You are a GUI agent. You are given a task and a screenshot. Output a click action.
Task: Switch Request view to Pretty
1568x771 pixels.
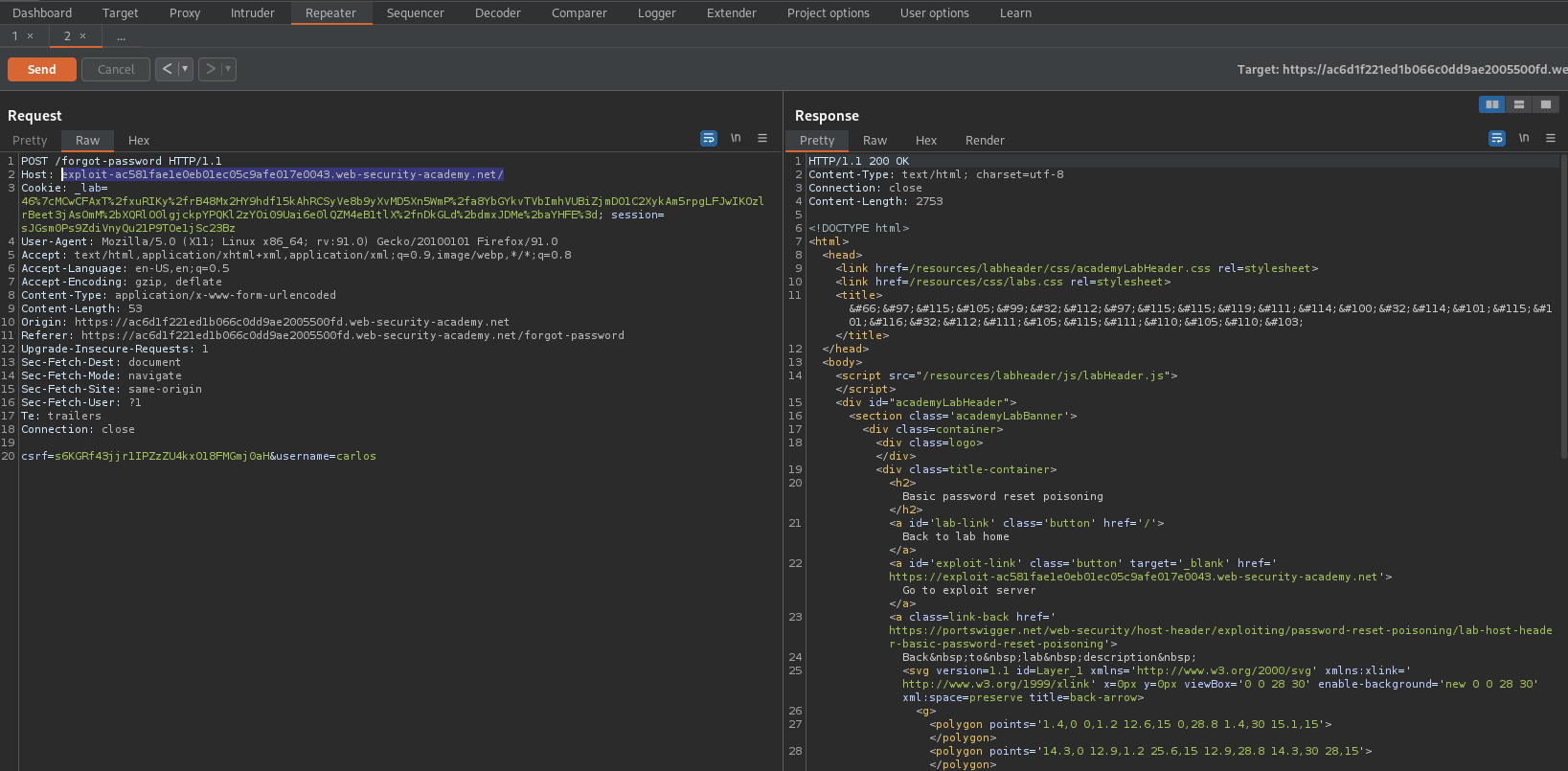pos(30,140)
